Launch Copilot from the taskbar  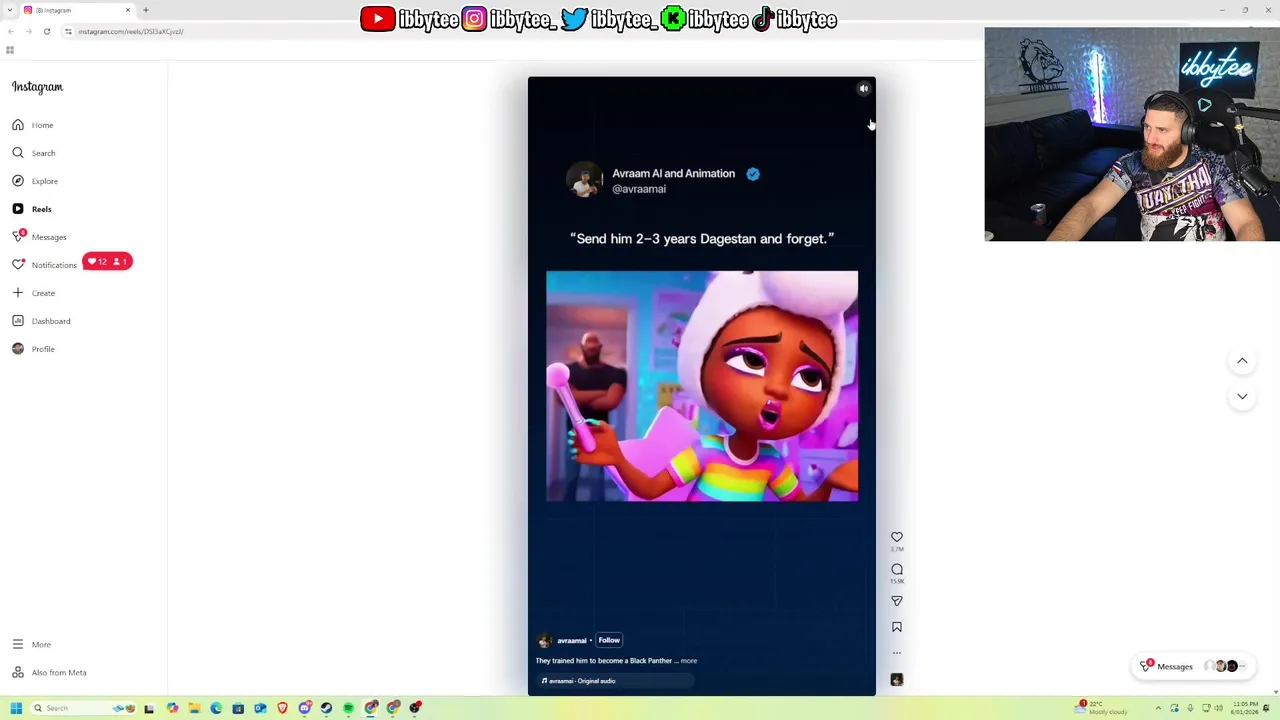pyautogui.click(x=172, y=708)
